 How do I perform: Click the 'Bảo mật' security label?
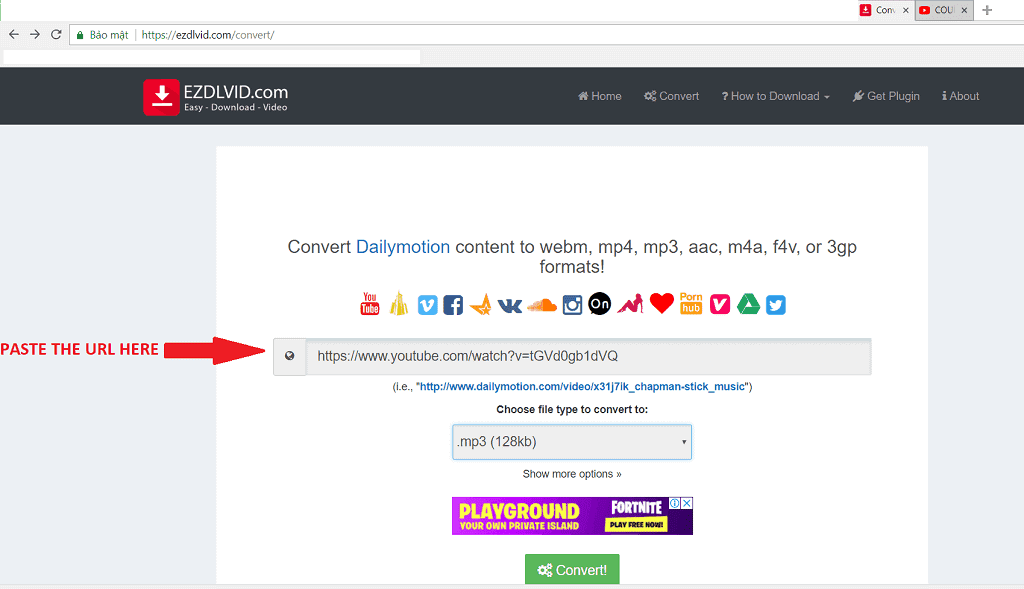pos(109,35)
